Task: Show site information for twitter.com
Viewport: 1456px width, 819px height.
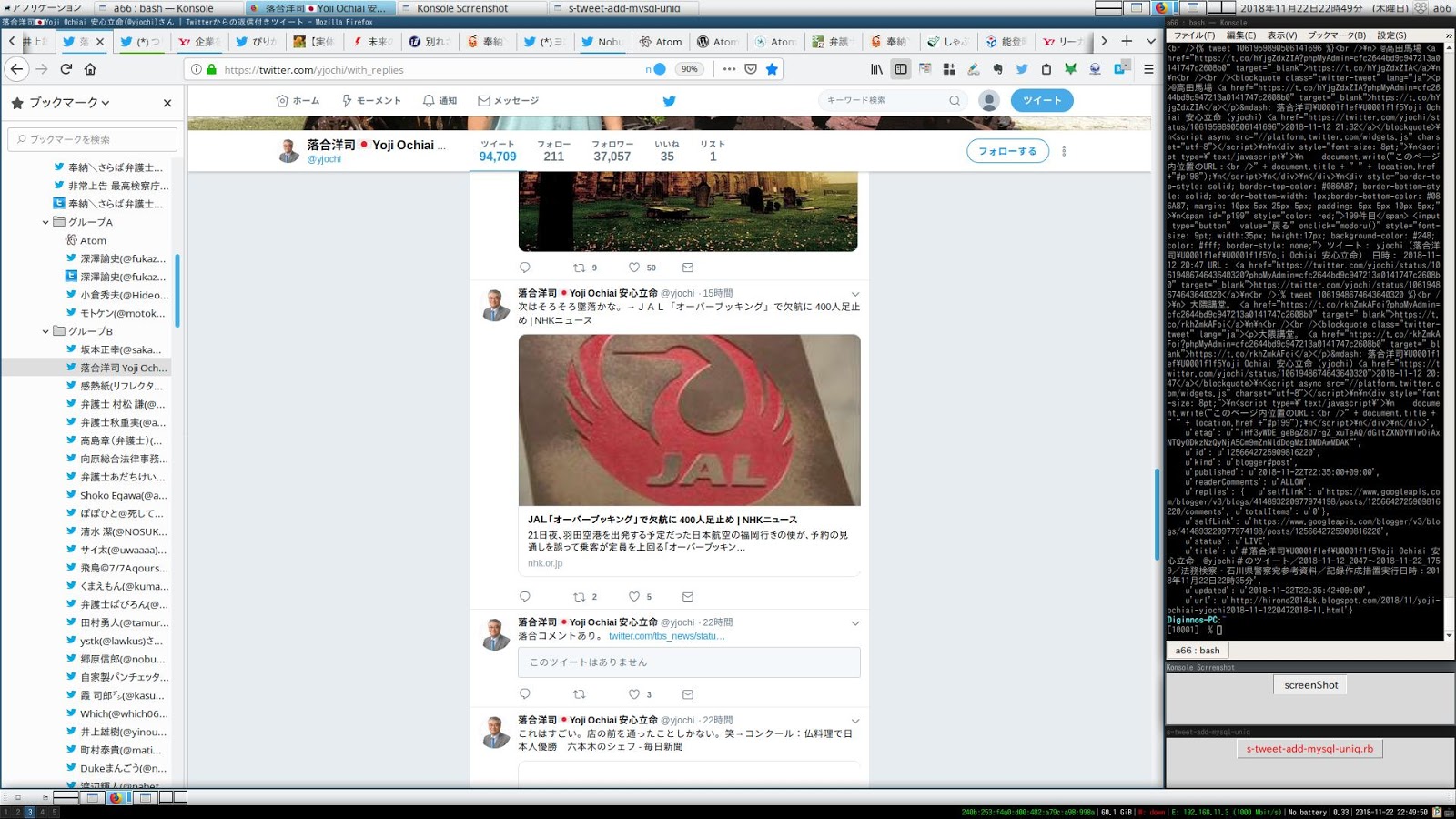Action: click(196, 69)
